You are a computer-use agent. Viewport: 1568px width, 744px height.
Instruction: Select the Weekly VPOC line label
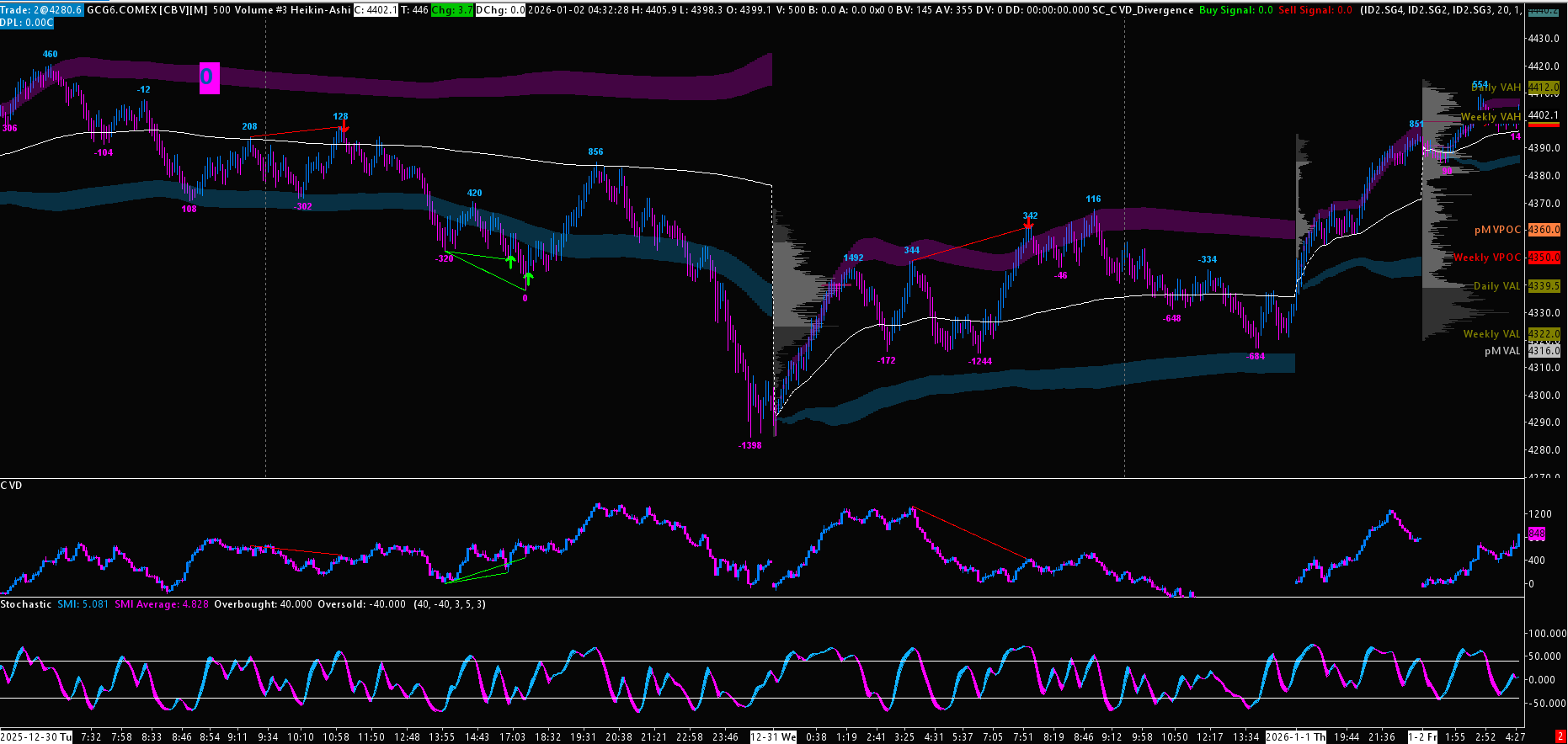pos(1487,258)
